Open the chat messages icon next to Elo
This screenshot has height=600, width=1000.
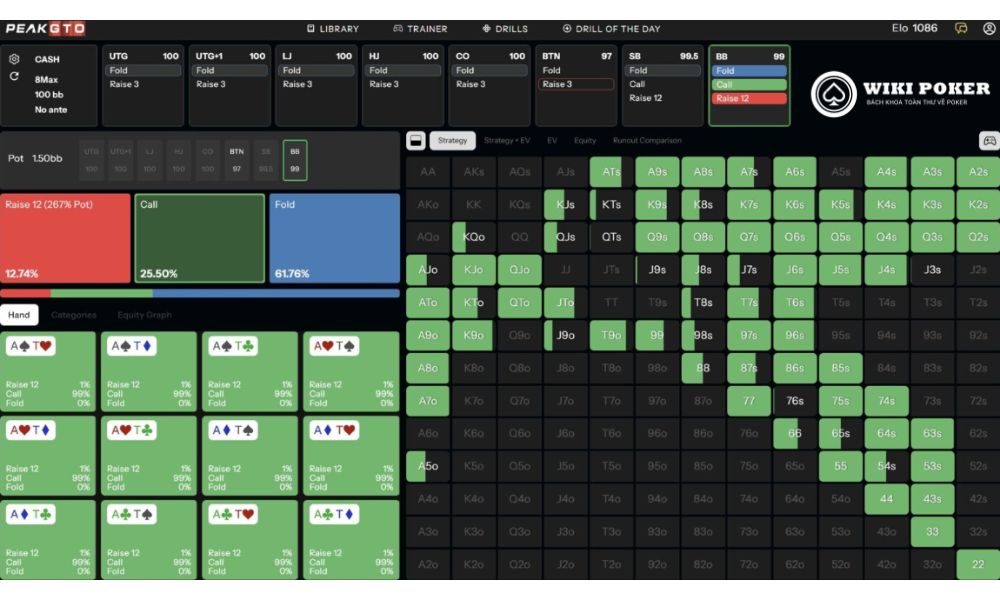point(960,29)
